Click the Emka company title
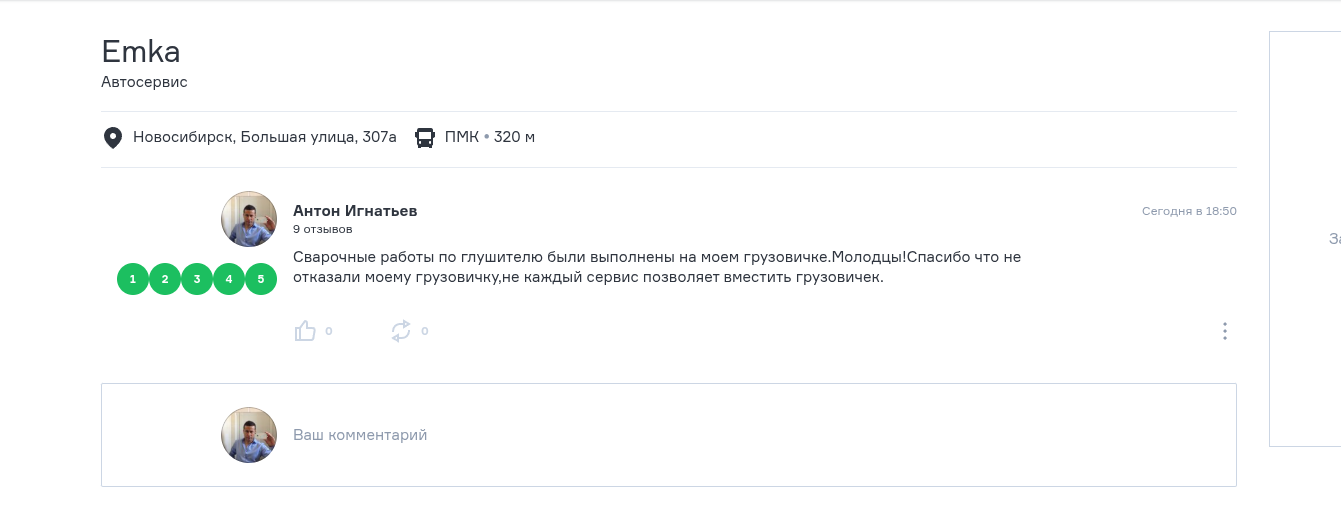The height and width of the screenshot is (511, 1341). pos(141,51)
